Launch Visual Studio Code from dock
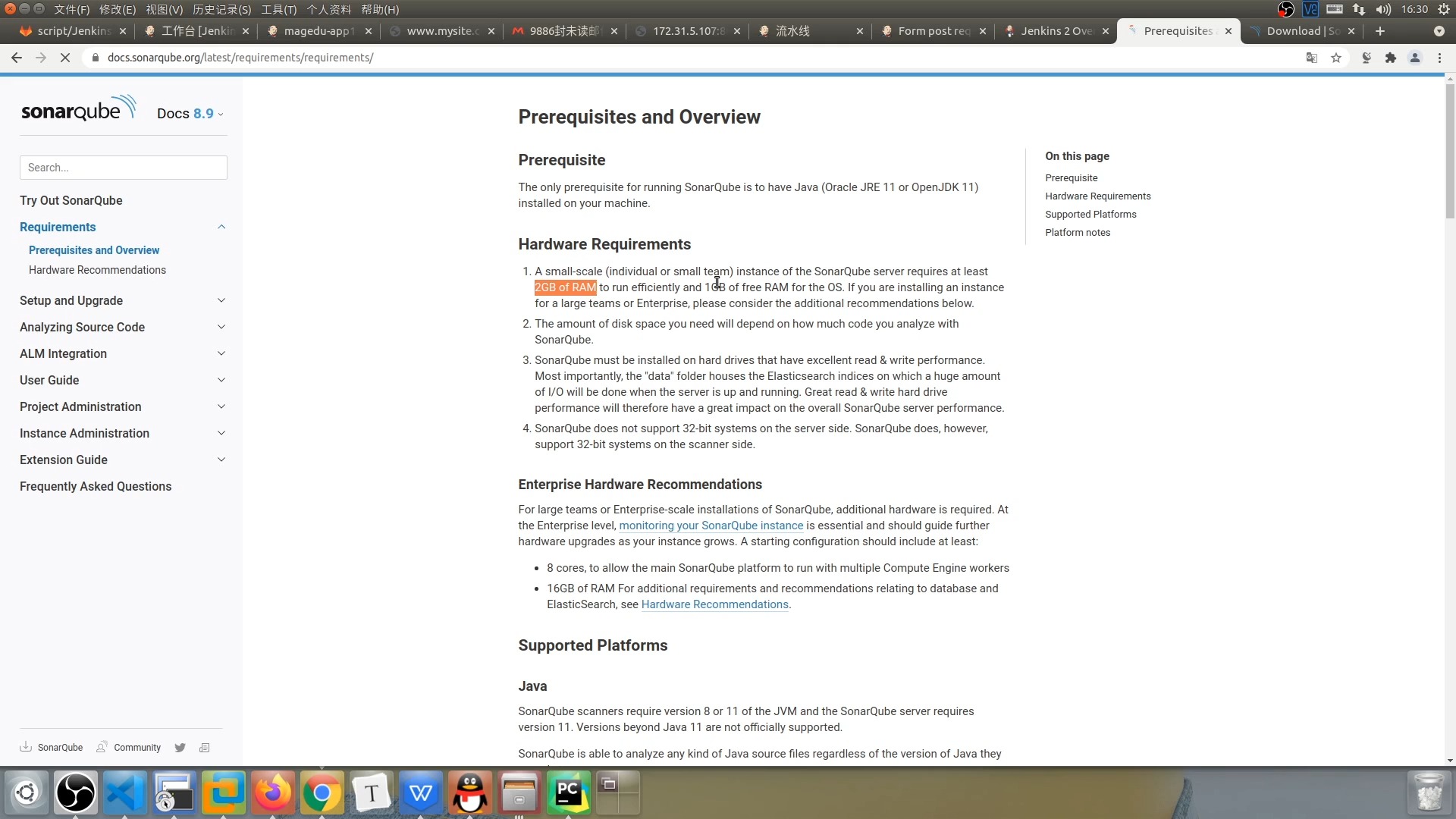Viewport: 1456px width, 819px height. point(125,793)
